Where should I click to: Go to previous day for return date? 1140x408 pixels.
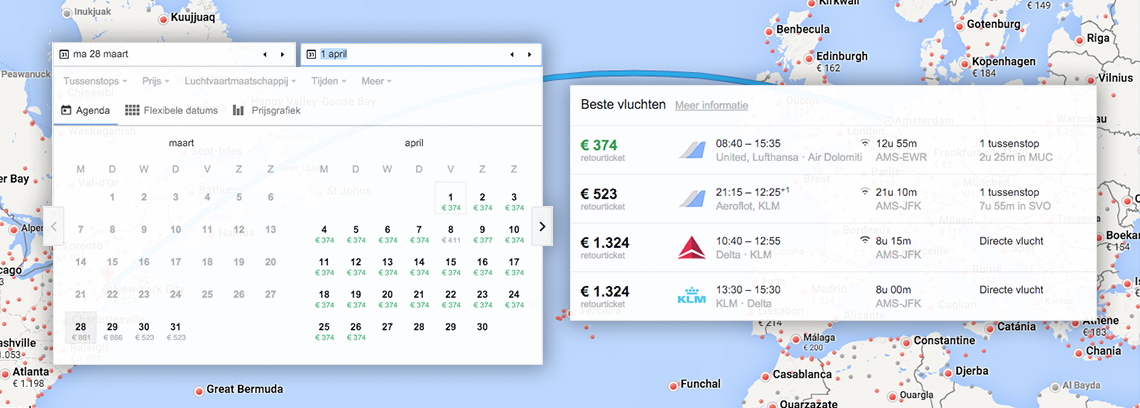tap(512, 55)
